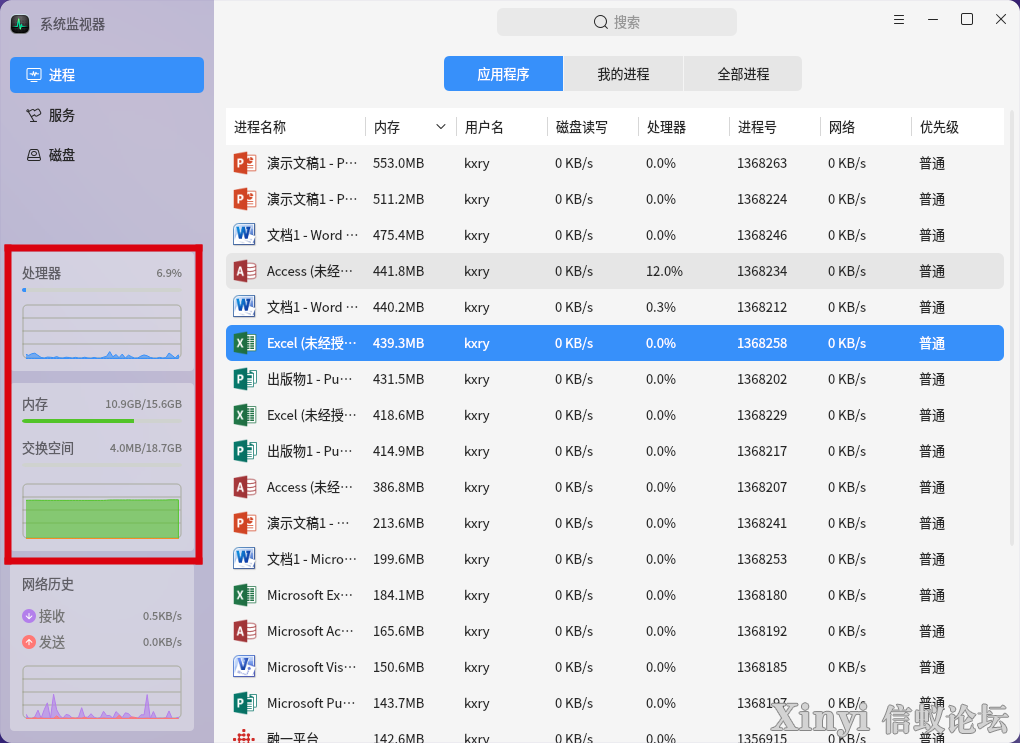The height and width of the screenshot is (743, 1020).
Task: Click Word icon of process 1368246
Action: (x=245, y=235)
